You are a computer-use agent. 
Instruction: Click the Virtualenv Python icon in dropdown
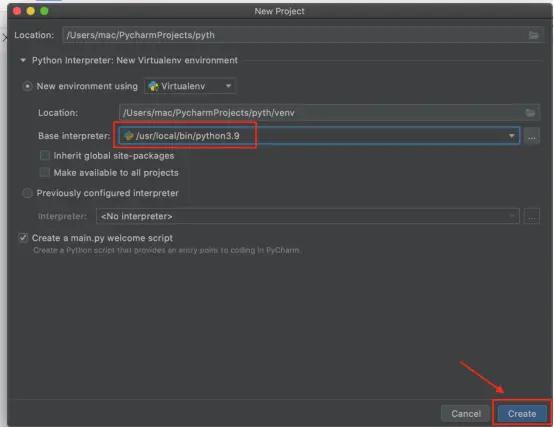click(153, 86)
